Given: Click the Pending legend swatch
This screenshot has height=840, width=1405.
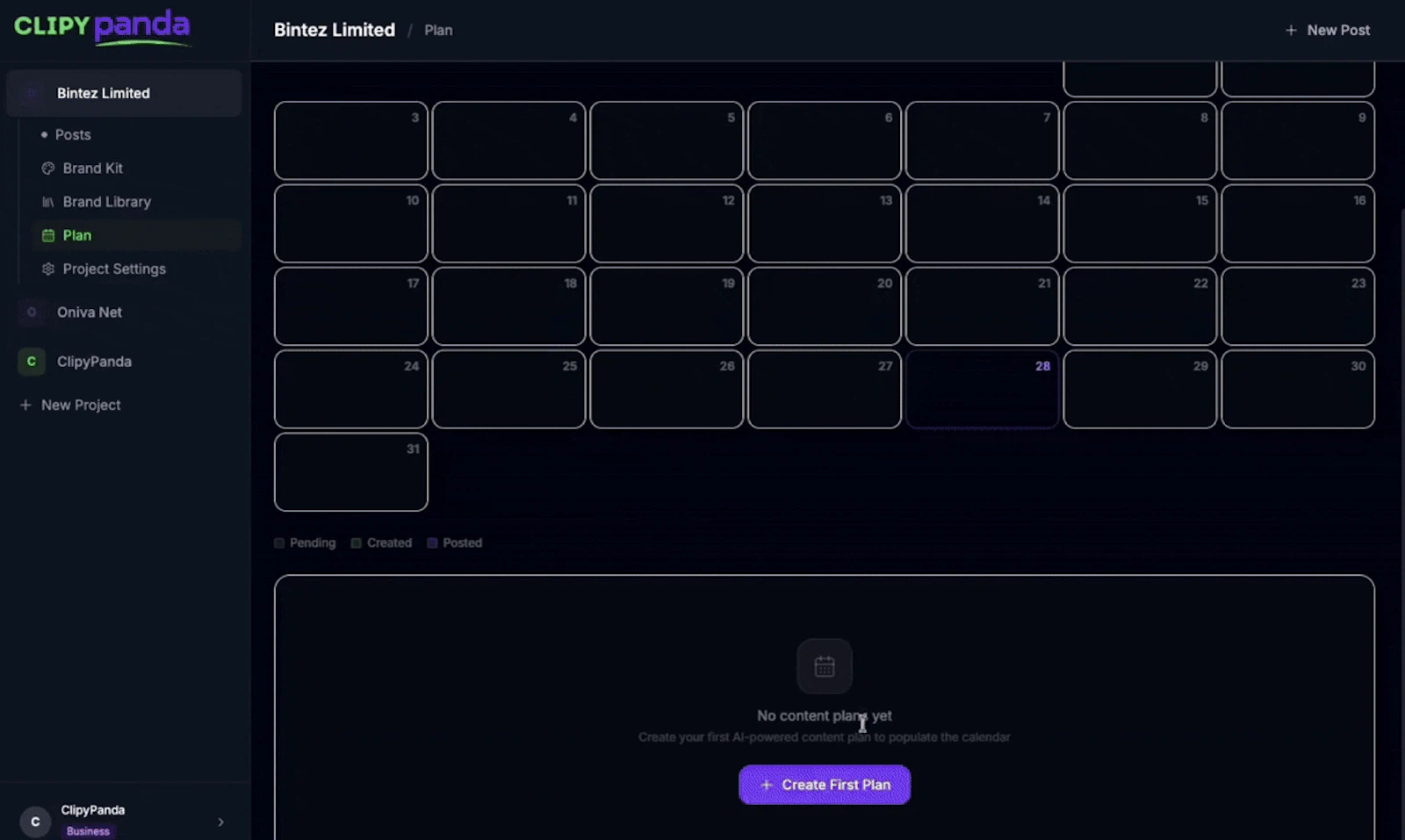Looking at the screenshot, I should click(279, 542).
